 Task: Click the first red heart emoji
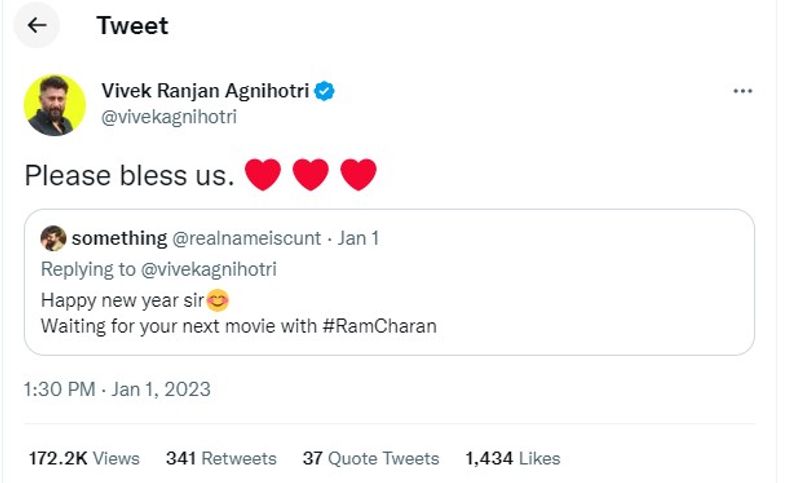(263, 175)
